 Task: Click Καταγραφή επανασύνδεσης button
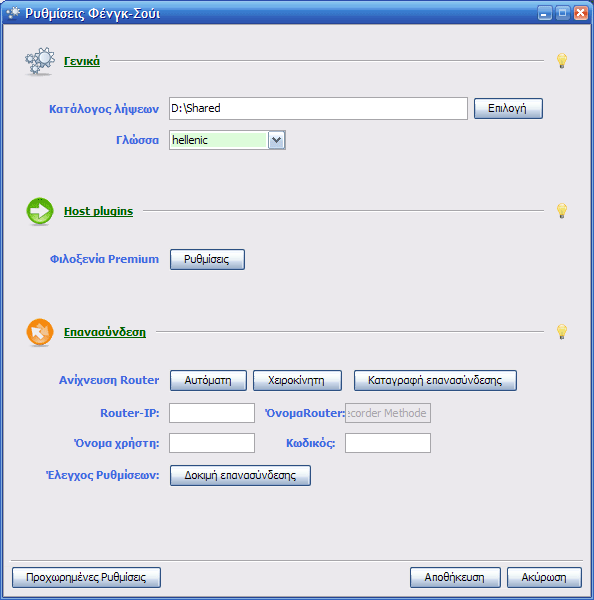point(435,380)
